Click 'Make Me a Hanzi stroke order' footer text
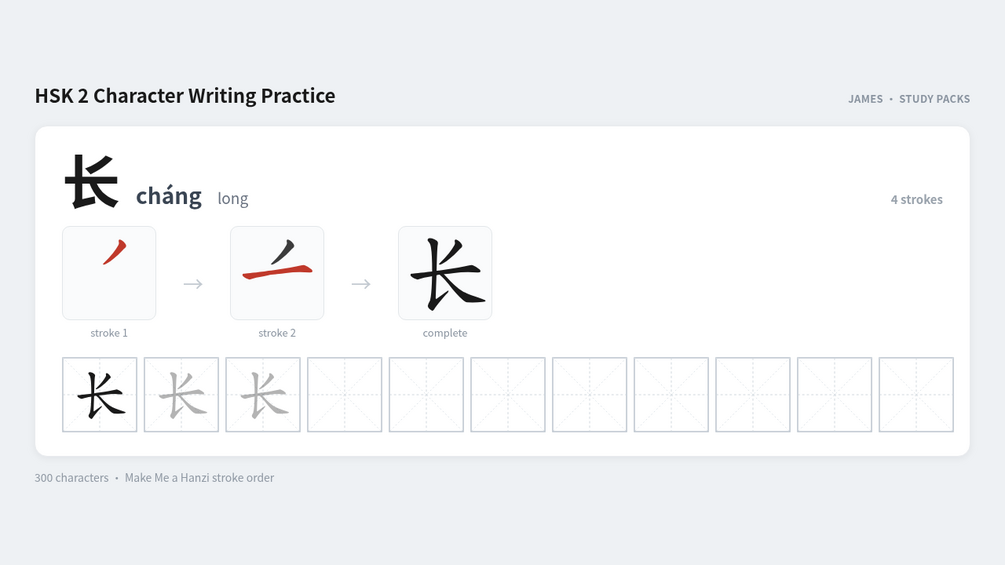Image resolution: width=1005 pixels, height=565 pixels. [x=199, y=477]
